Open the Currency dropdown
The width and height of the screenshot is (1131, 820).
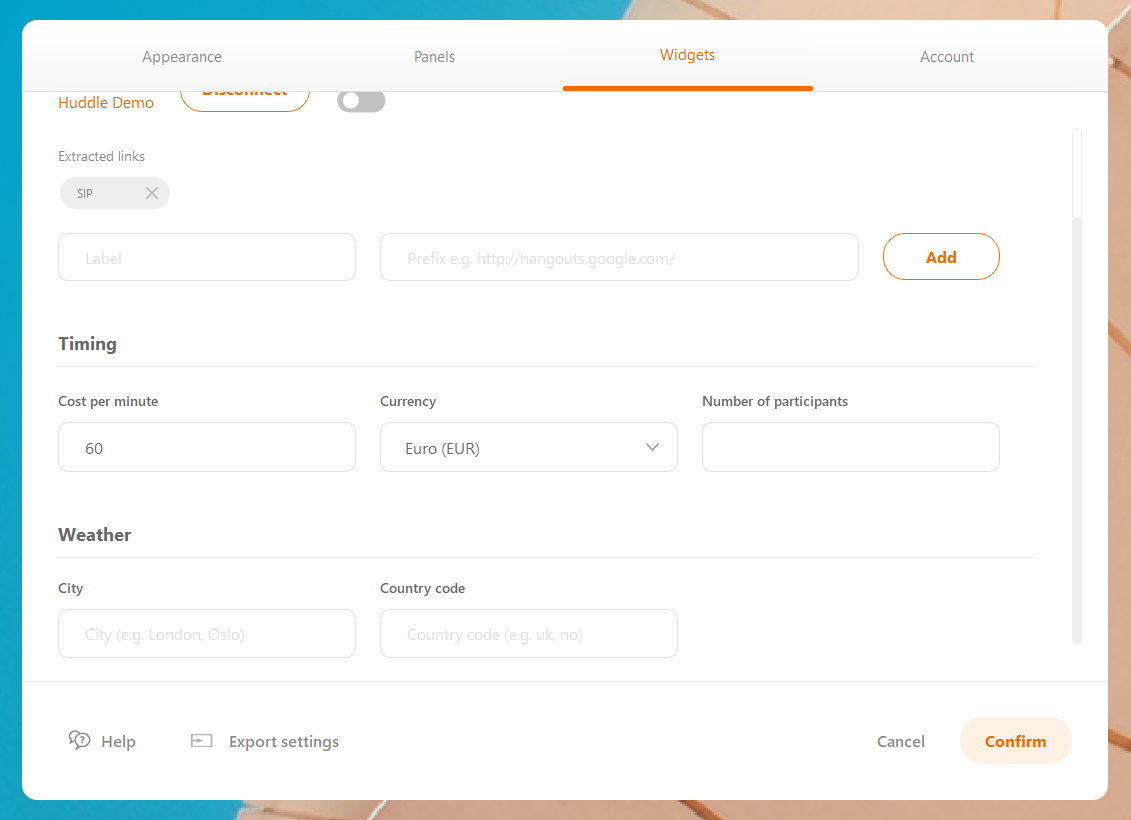[528, 448]
